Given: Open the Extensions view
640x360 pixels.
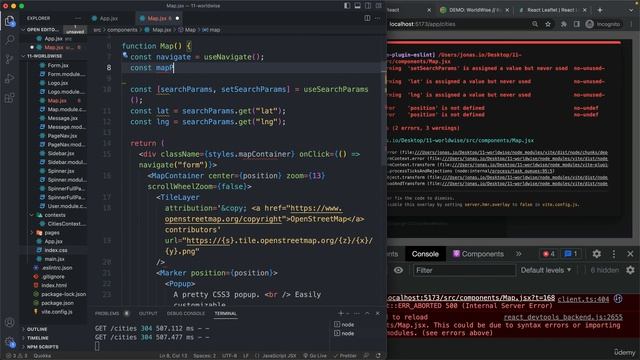Looking at the screenshot, I should click(x=9, y=98).
